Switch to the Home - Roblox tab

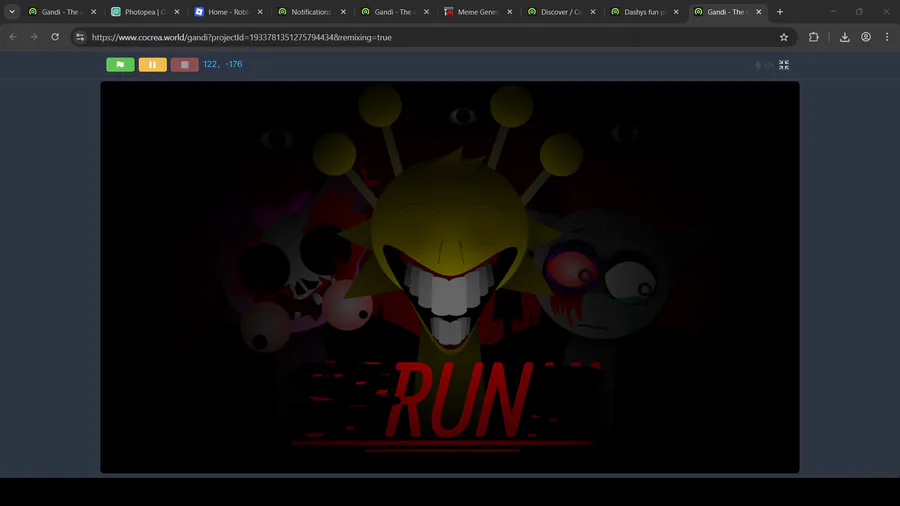227,11
